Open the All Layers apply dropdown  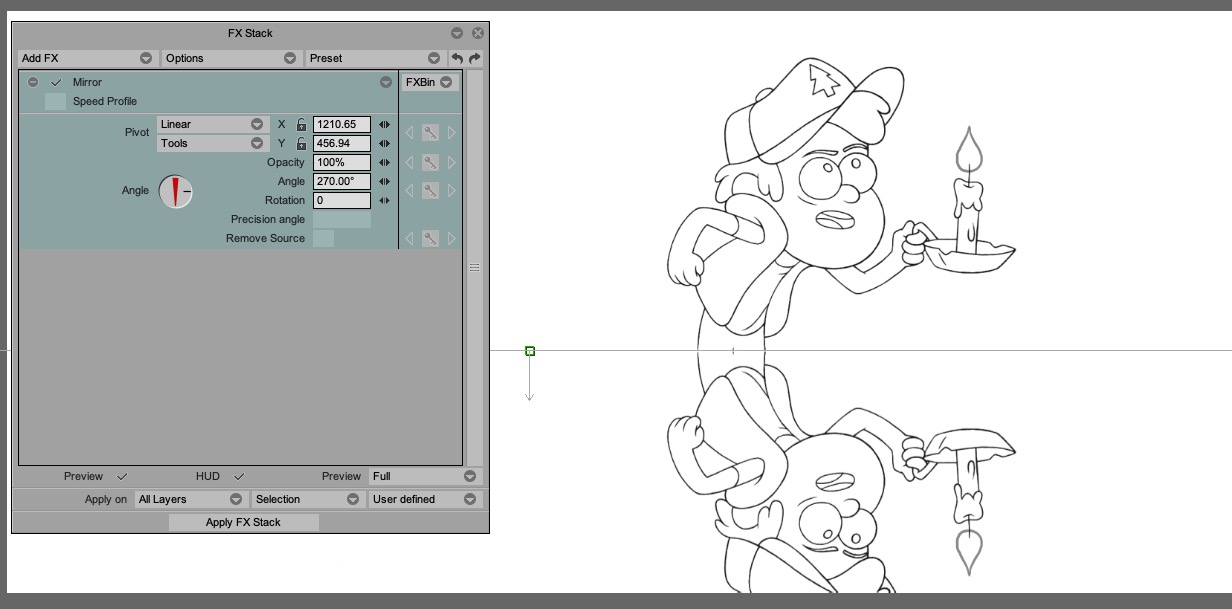pyautogui.click(x=190, y=499)
